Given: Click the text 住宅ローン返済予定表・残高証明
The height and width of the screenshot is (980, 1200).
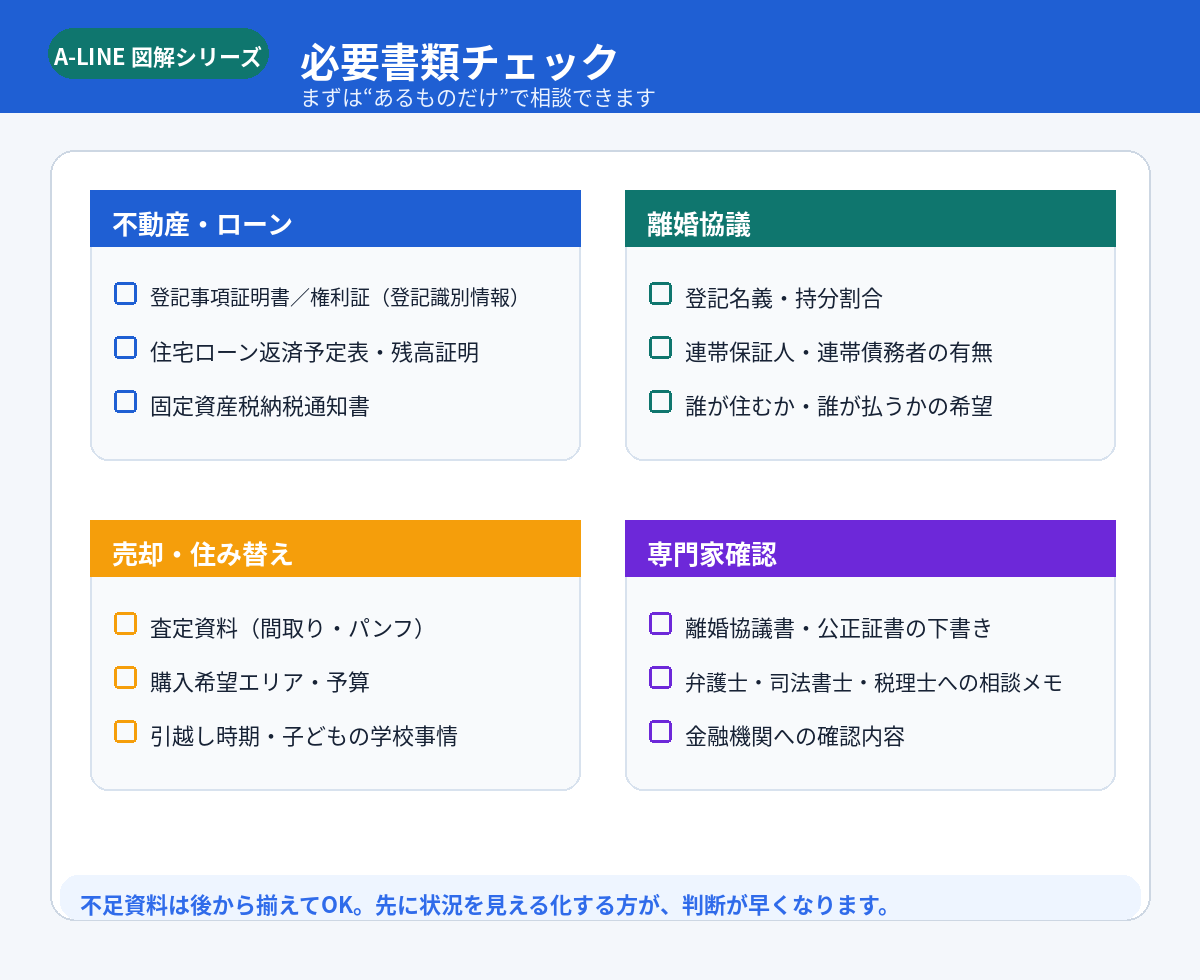Looking at the screenshot, I should tap(314, 352).
